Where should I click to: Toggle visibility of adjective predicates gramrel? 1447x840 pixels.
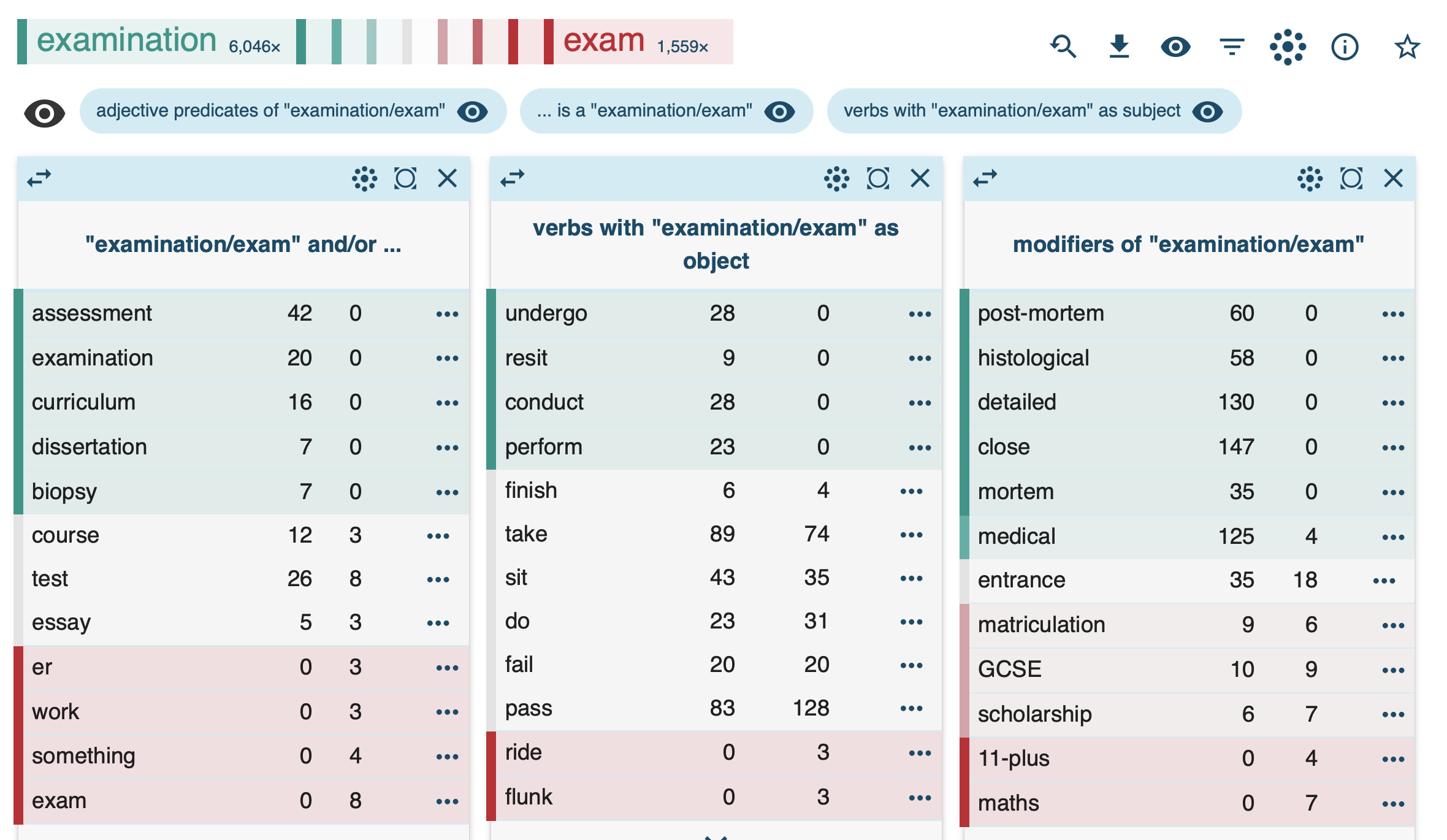[473, 112]
